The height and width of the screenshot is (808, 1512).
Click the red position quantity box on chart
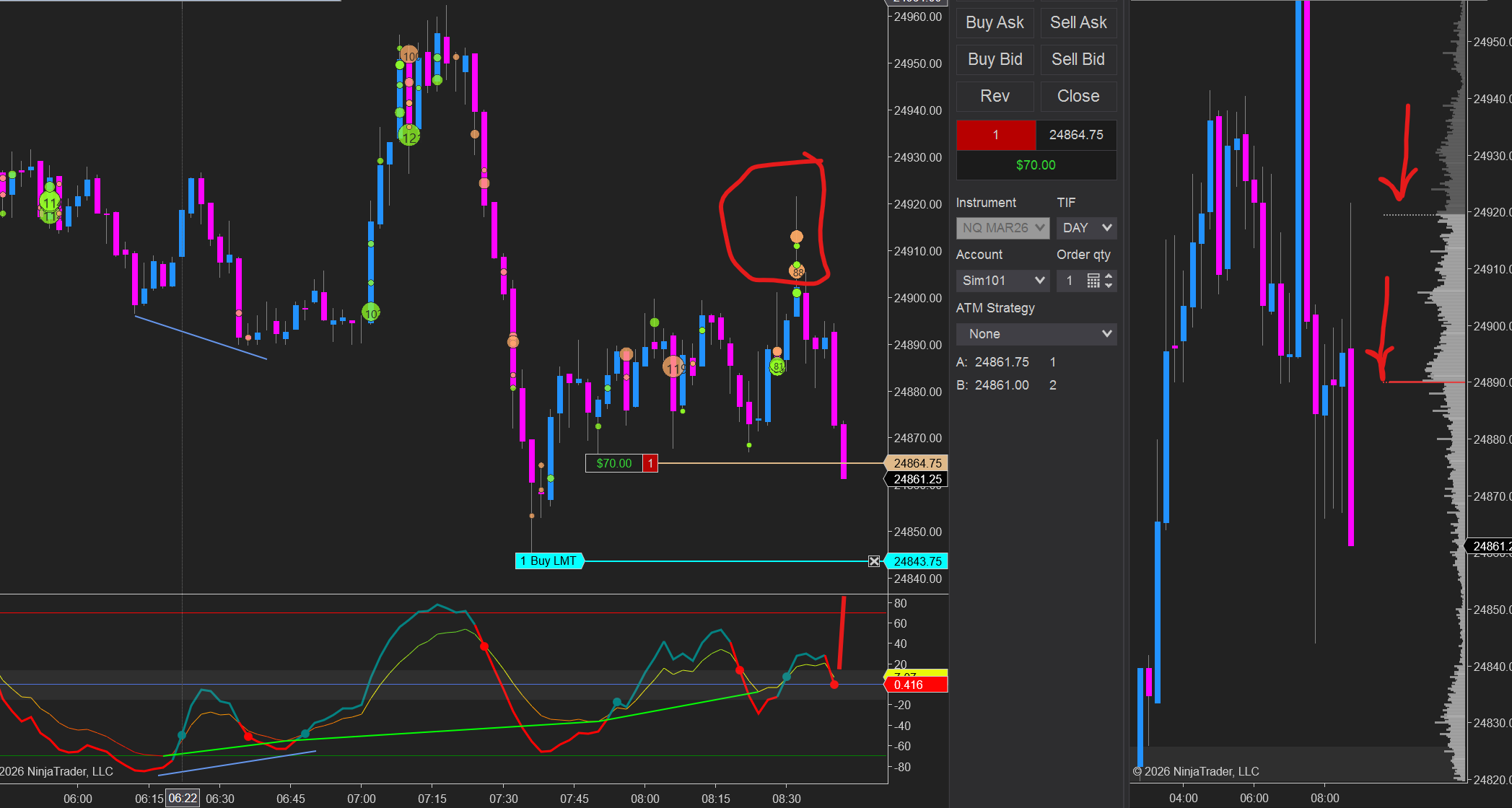pos(650,463)
